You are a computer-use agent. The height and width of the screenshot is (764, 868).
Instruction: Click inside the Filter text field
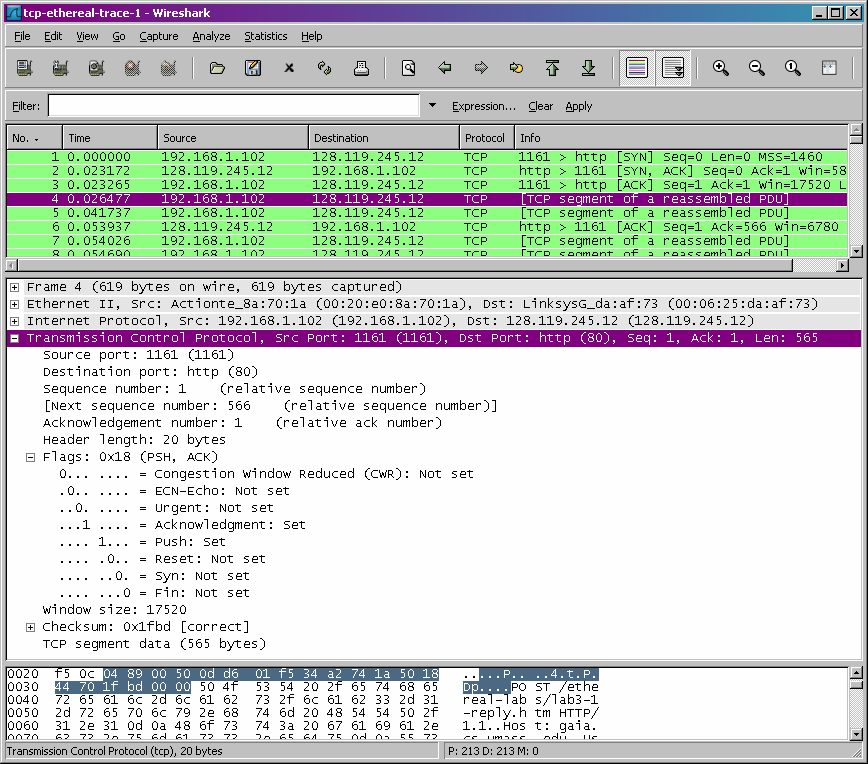click(234, 105)
